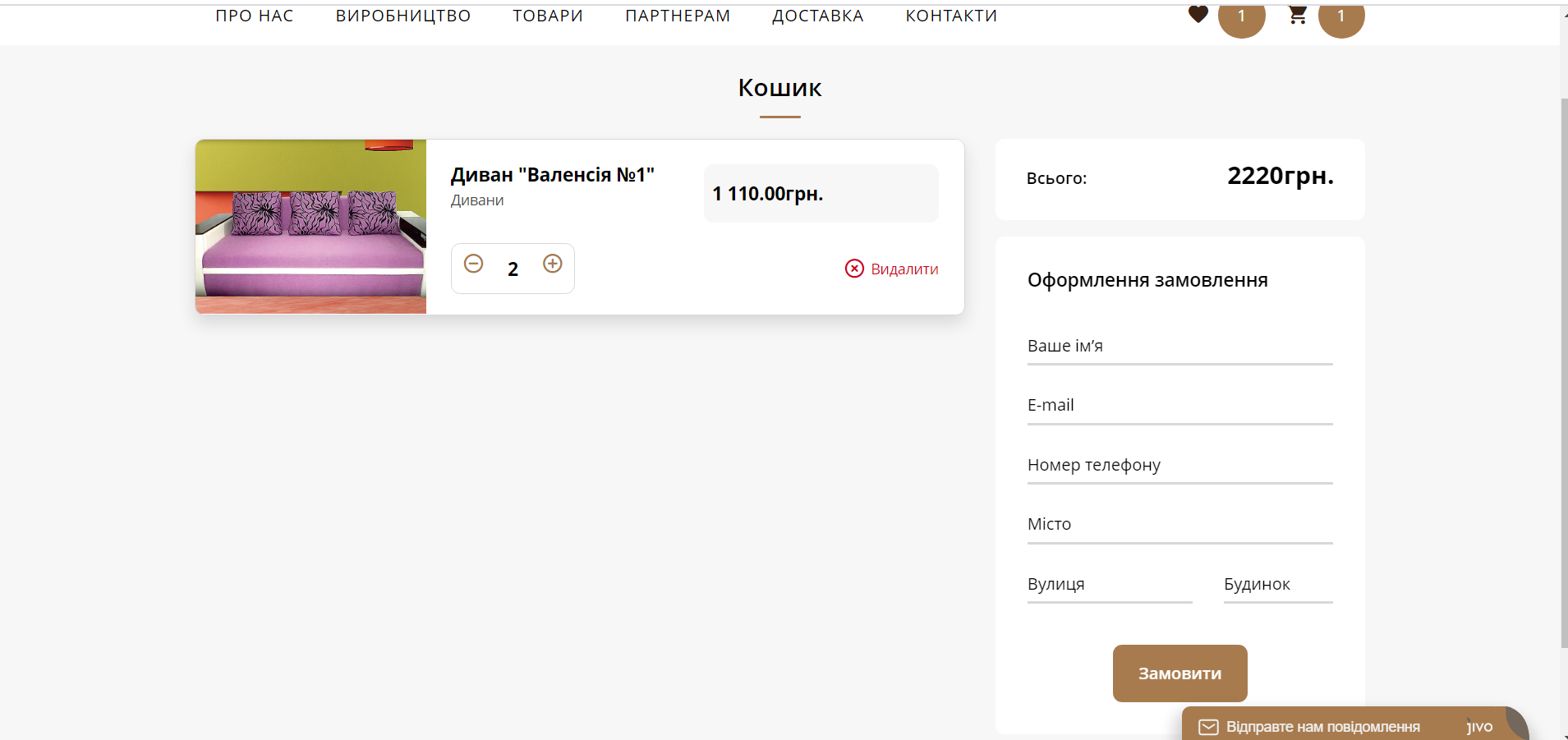Open the ПАРТНЕРАМ menu item
Image resolution: width=1568 pixels, height=740 pixels.
(x=678, y=16)
